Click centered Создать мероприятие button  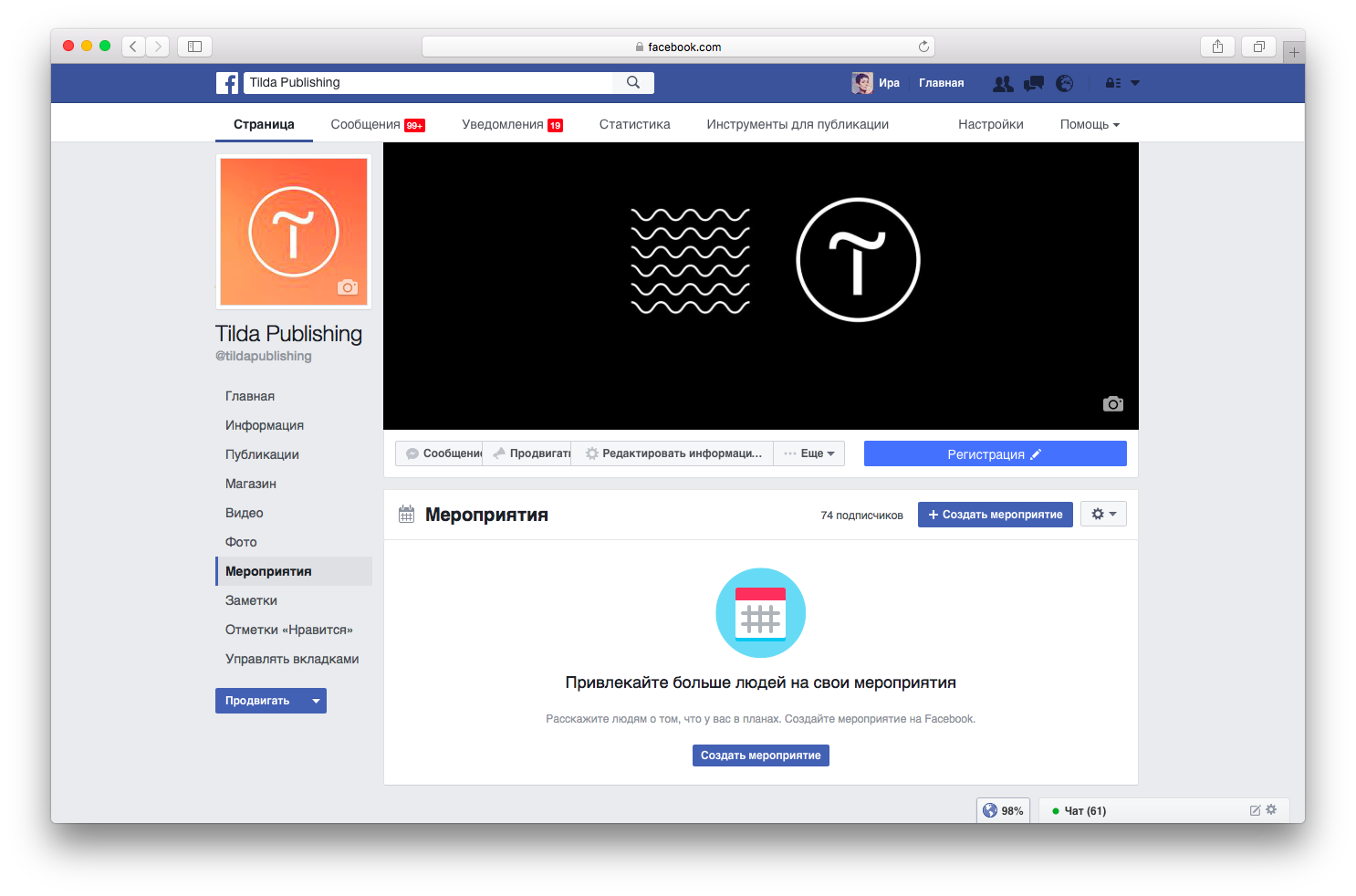coord(761,755)
